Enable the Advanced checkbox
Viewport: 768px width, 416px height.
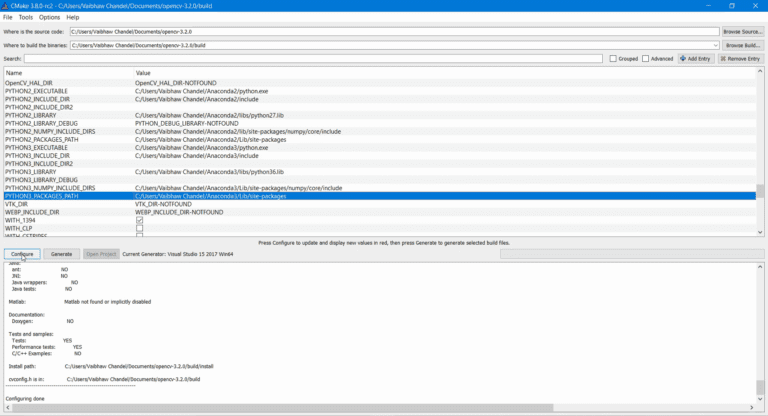[x=646, y=59]
